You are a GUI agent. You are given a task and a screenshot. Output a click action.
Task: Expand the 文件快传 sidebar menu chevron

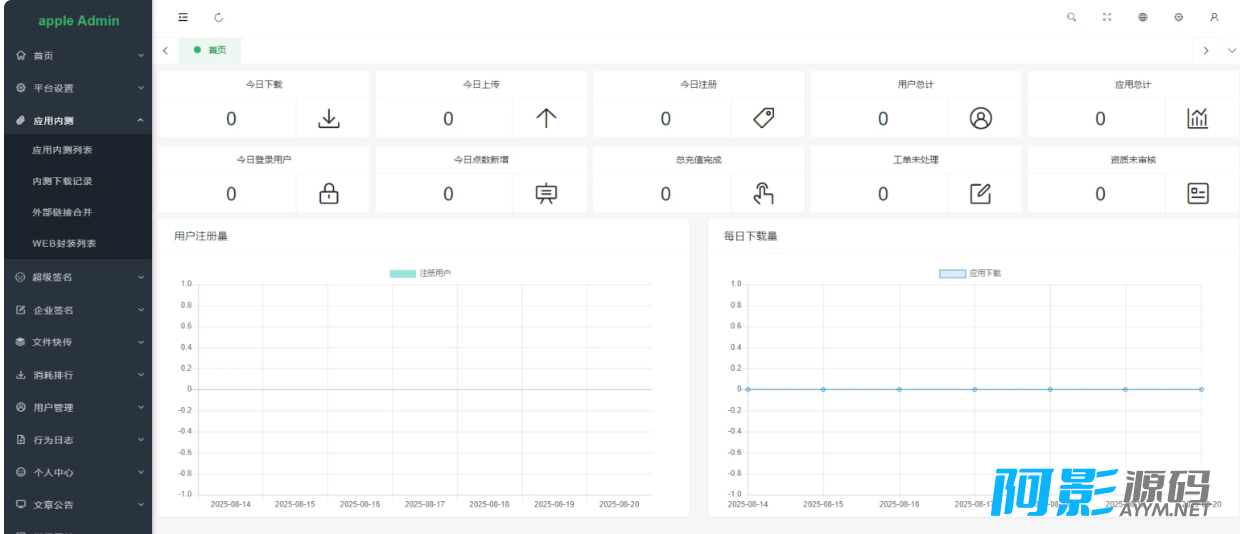point(141,342)
